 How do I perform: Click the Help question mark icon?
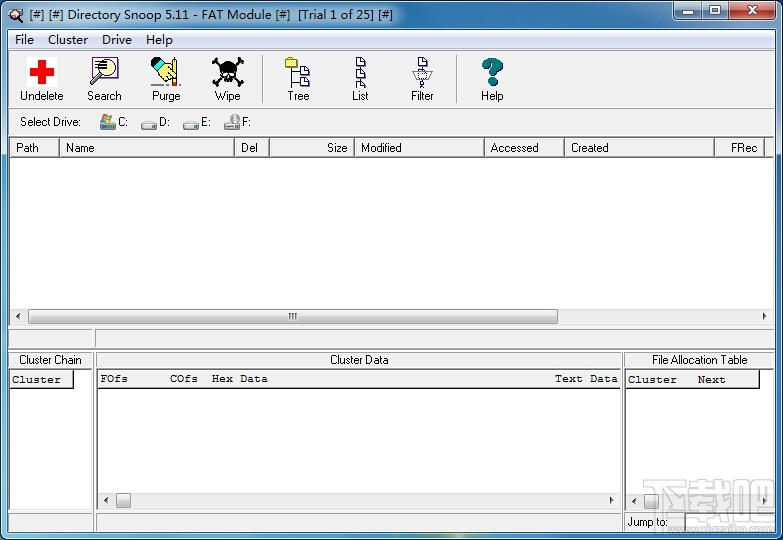(x=492, y=72)
